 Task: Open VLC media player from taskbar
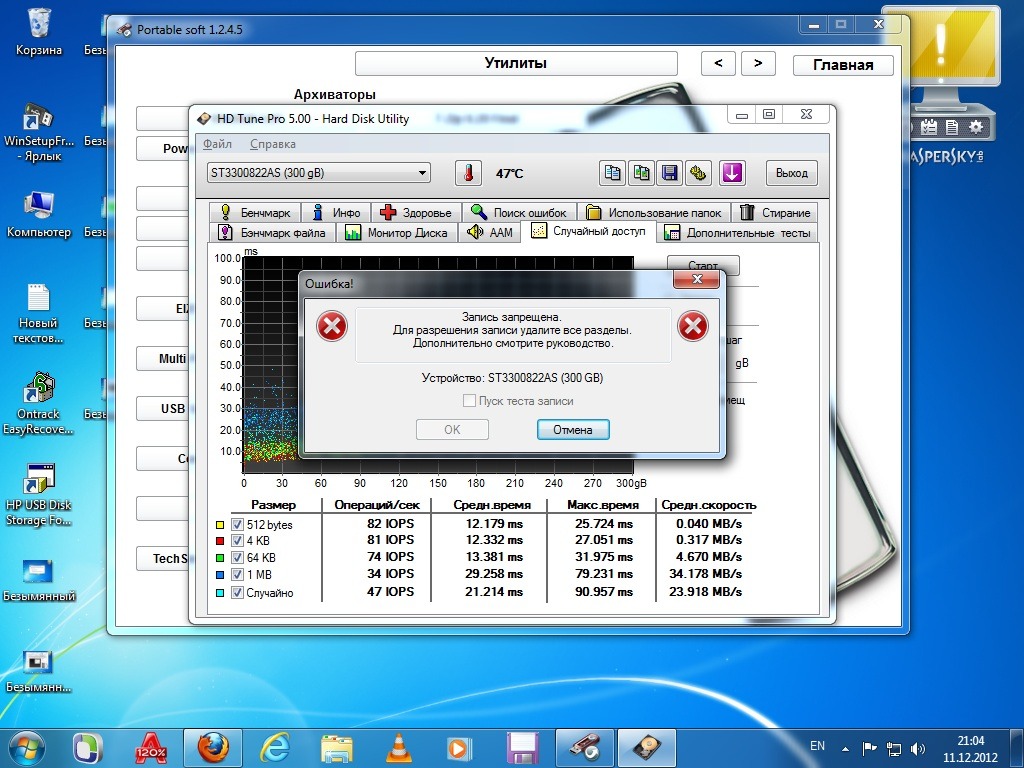click(399, 748)
